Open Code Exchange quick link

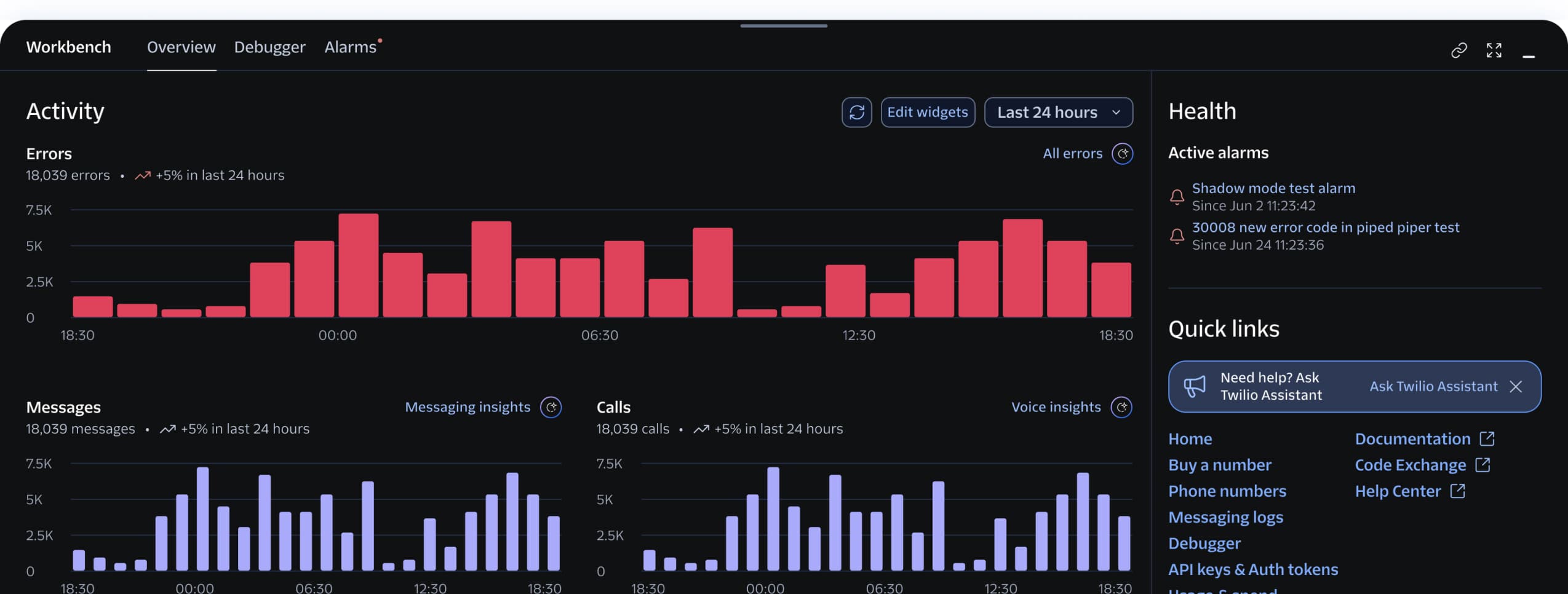[1410, 465]
